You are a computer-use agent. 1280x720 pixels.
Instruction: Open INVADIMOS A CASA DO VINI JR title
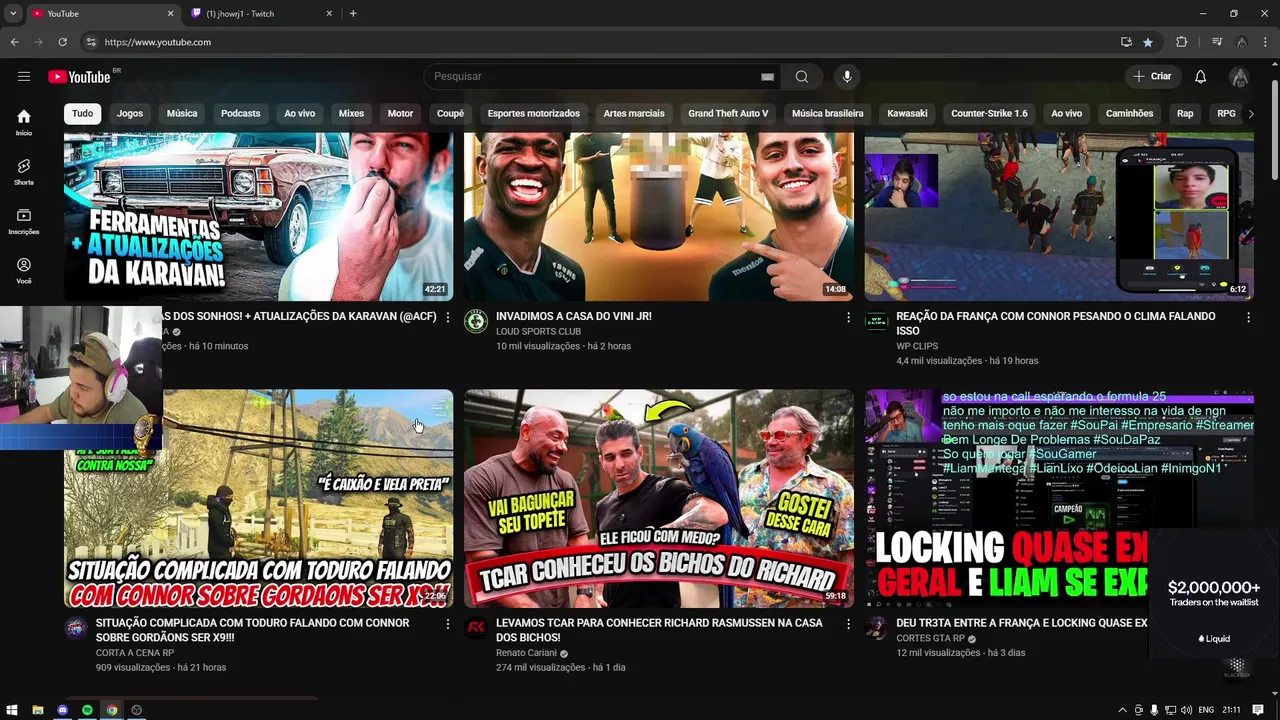[x=574, y=316]
